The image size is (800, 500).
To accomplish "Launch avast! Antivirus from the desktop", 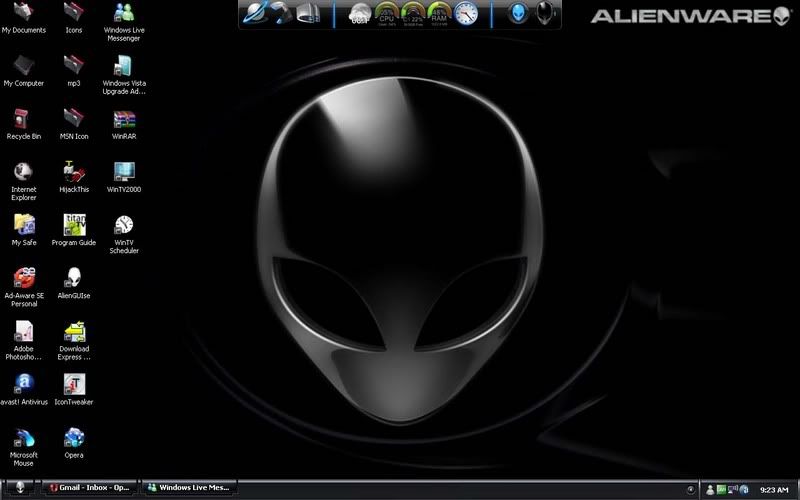I will pos(23,385).
